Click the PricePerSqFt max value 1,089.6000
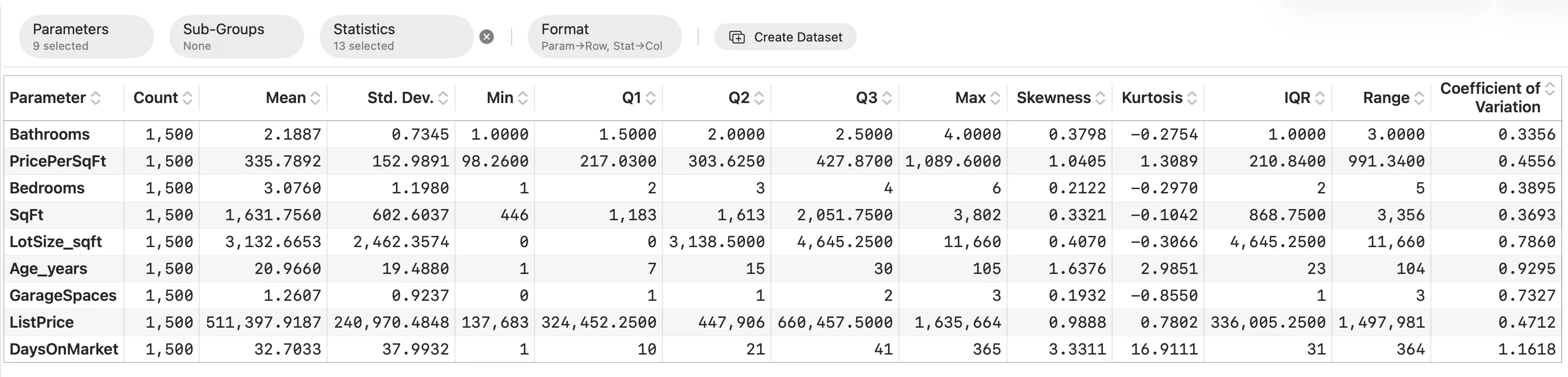 pos(952,162)
